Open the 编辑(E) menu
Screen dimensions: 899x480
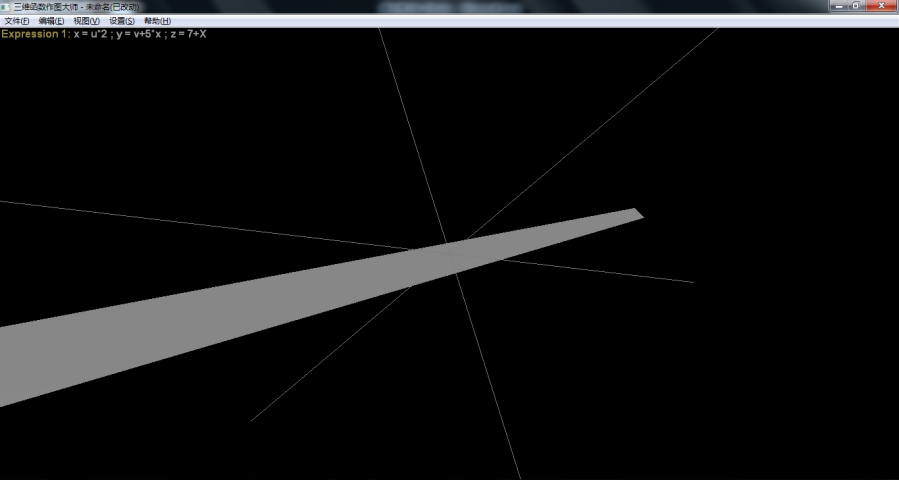[x=51, y=21]
